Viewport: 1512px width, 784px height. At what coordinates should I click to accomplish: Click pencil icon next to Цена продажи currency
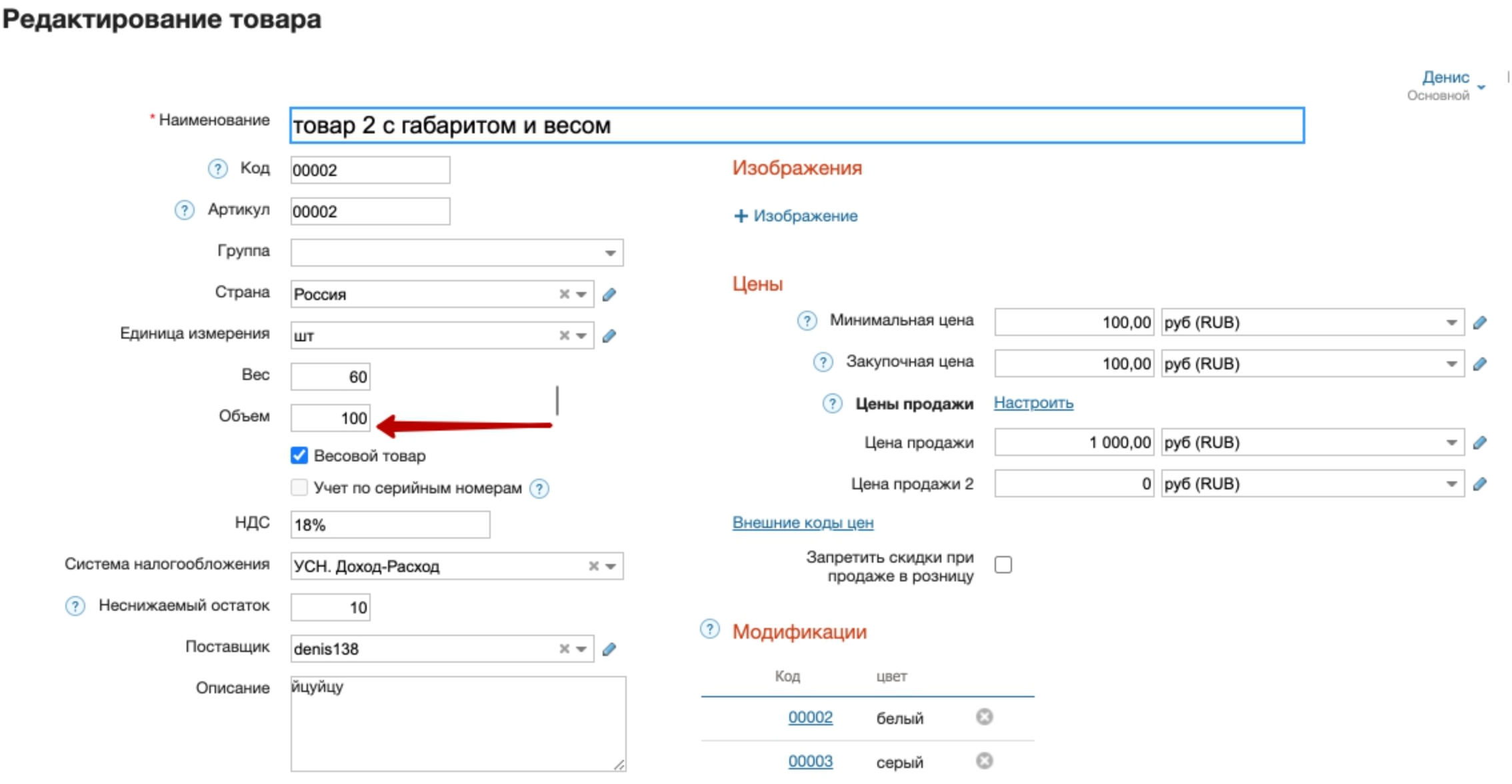(1479, 443)
